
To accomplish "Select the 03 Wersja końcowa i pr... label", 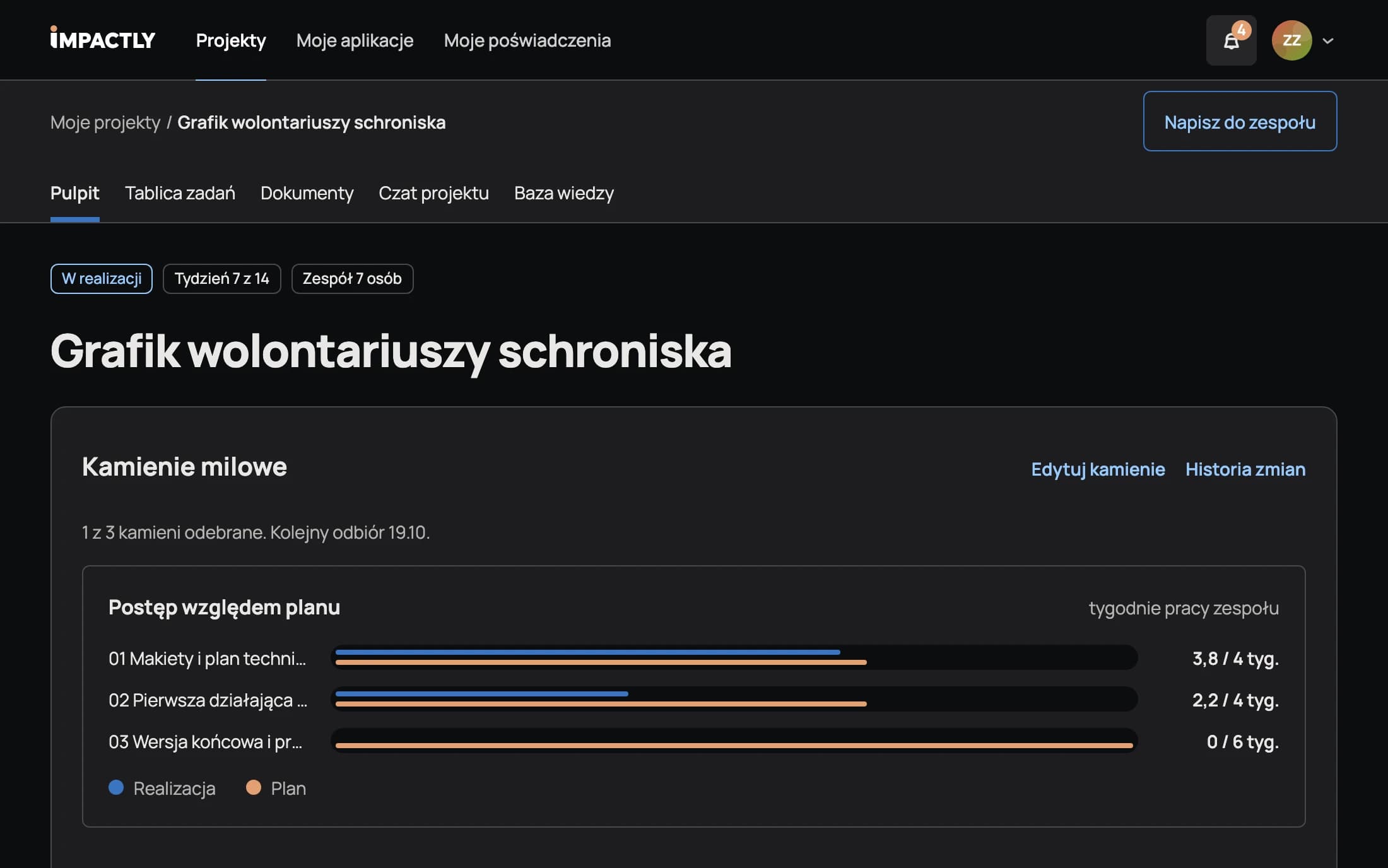I will pyautogui.click(x=205, y=742).
